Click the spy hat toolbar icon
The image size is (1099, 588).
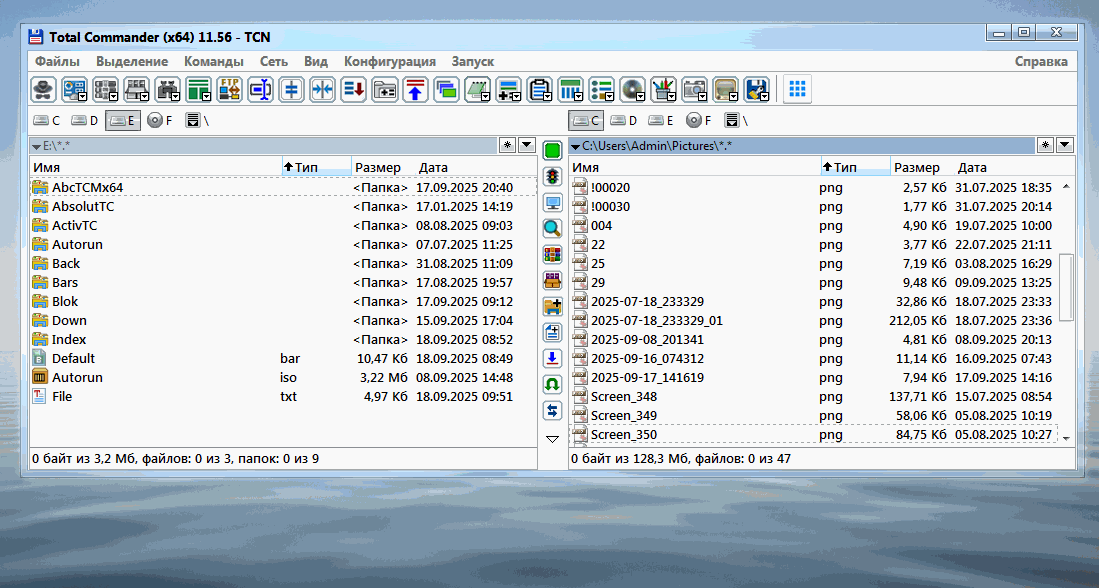tap(43, 90)
